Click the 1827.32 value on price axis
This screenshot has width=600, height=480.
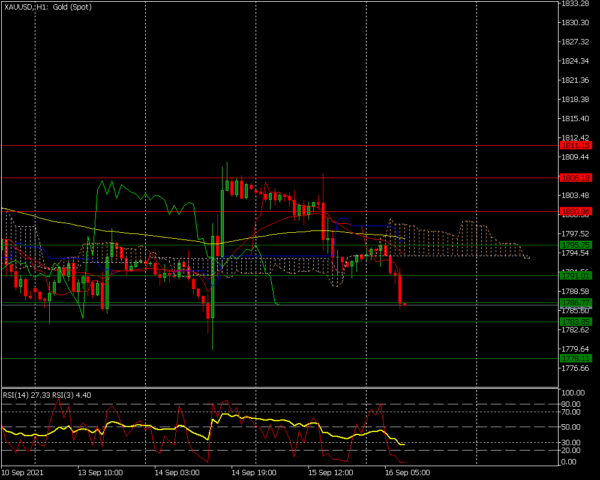tap(575, 42)
